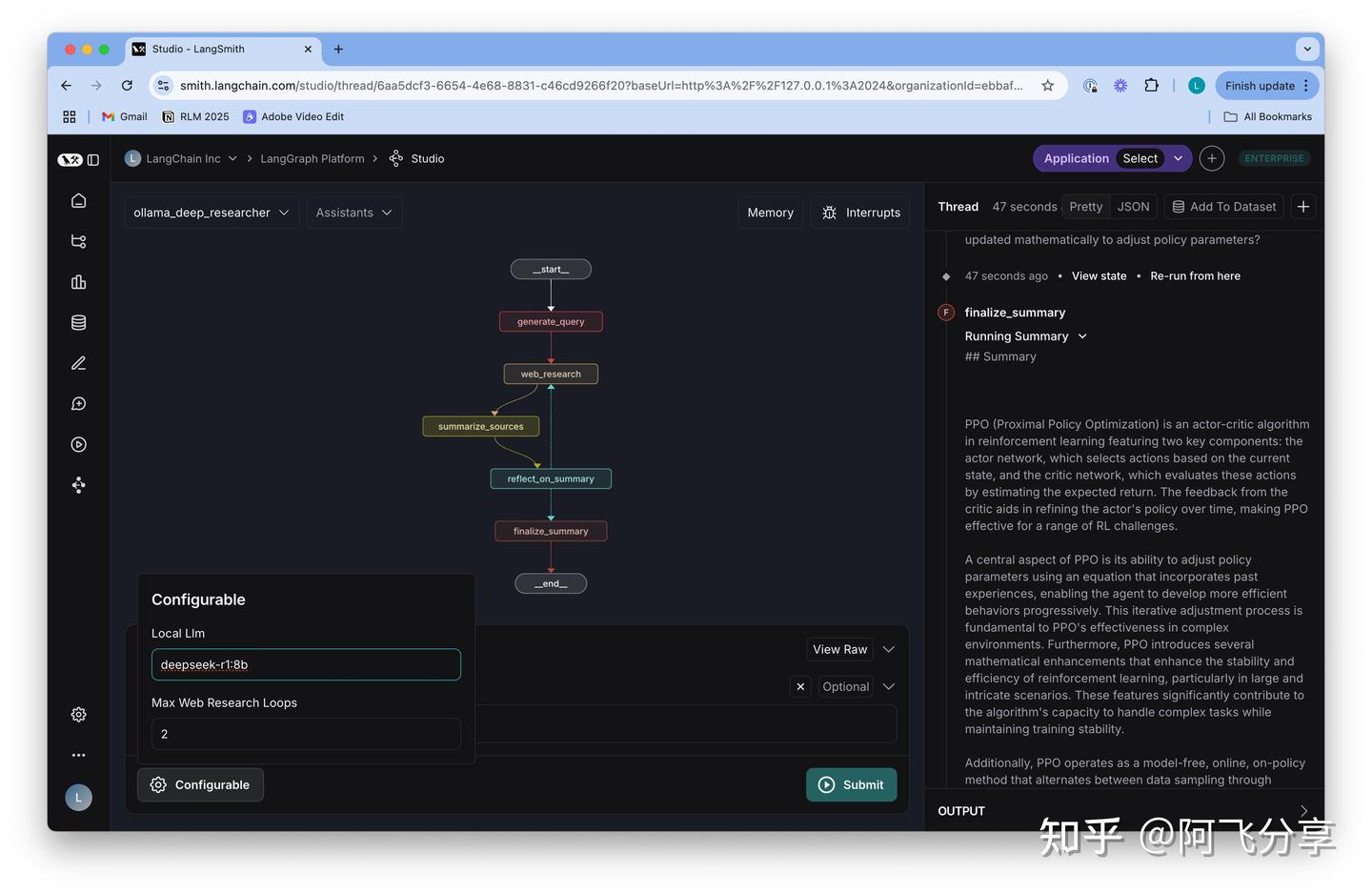Select the web_research graph node

pyautogui.click(x=551, y=375)
